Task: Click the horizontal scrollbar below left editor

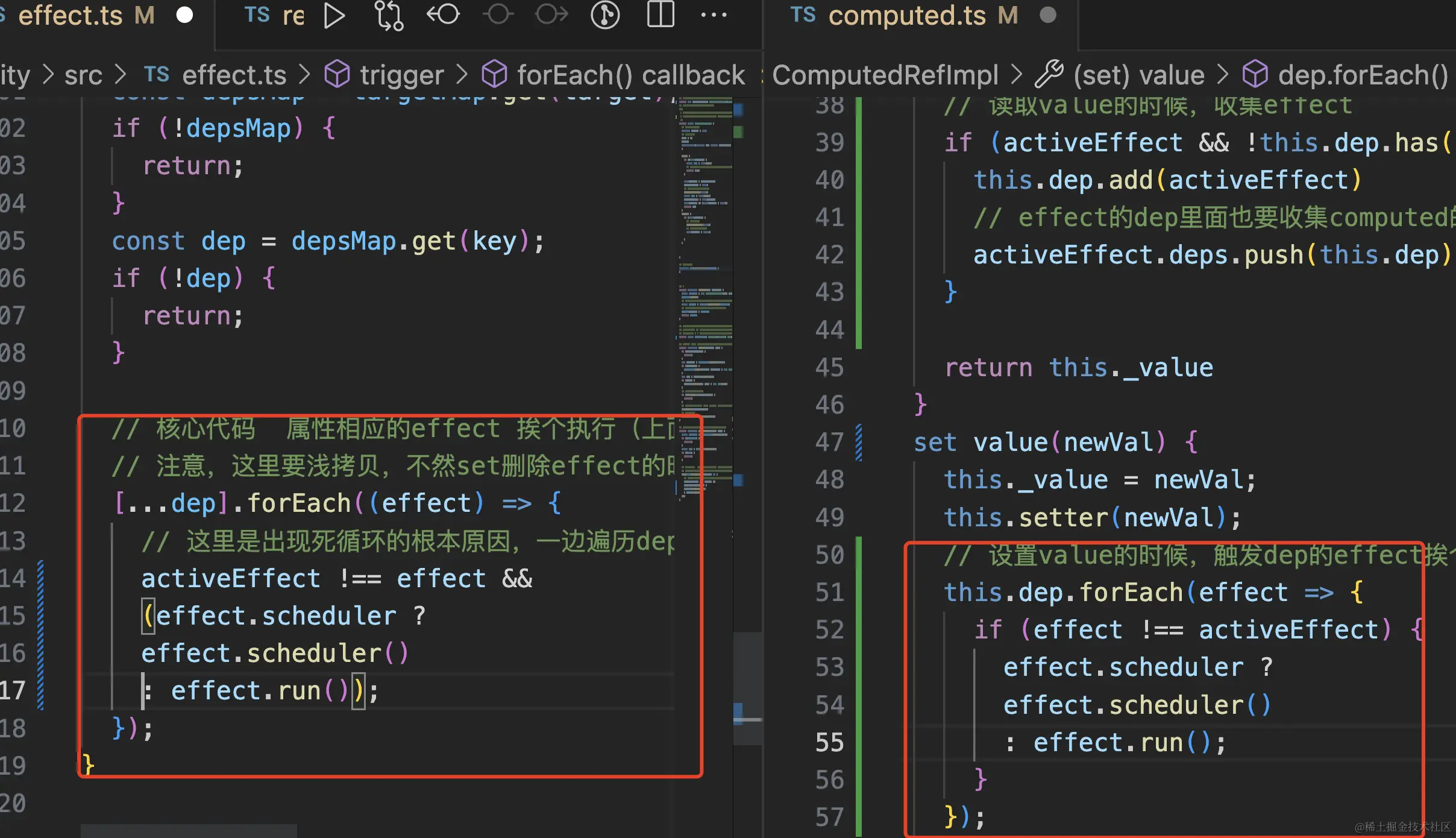Action: click(189, 831)
